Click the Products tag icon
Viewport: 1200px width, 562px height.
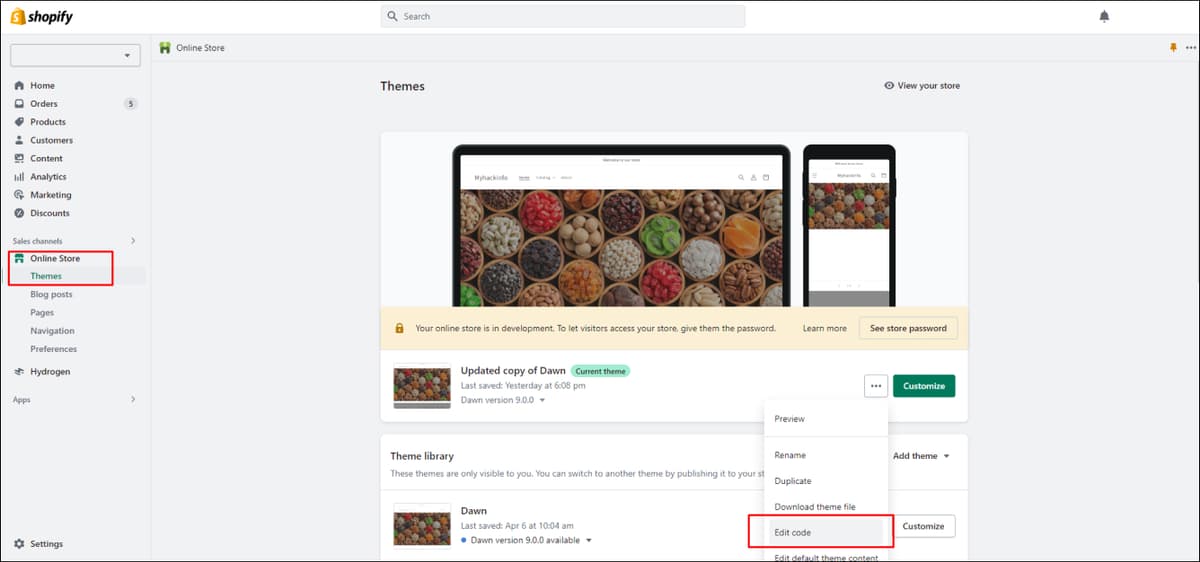click(x=19, y=122)
